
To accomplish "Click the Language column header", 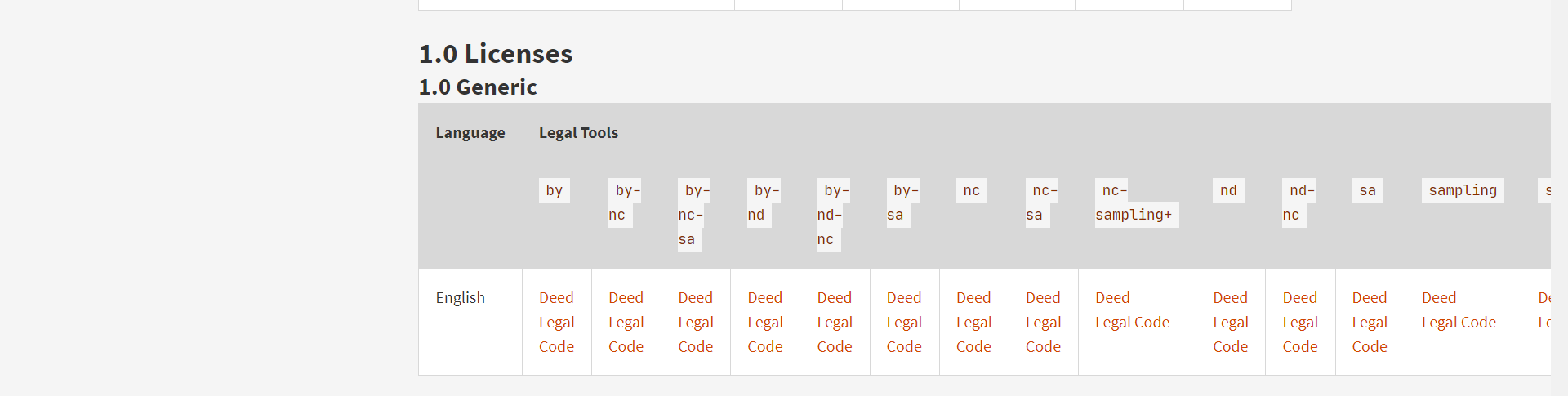I will point(470,132).
